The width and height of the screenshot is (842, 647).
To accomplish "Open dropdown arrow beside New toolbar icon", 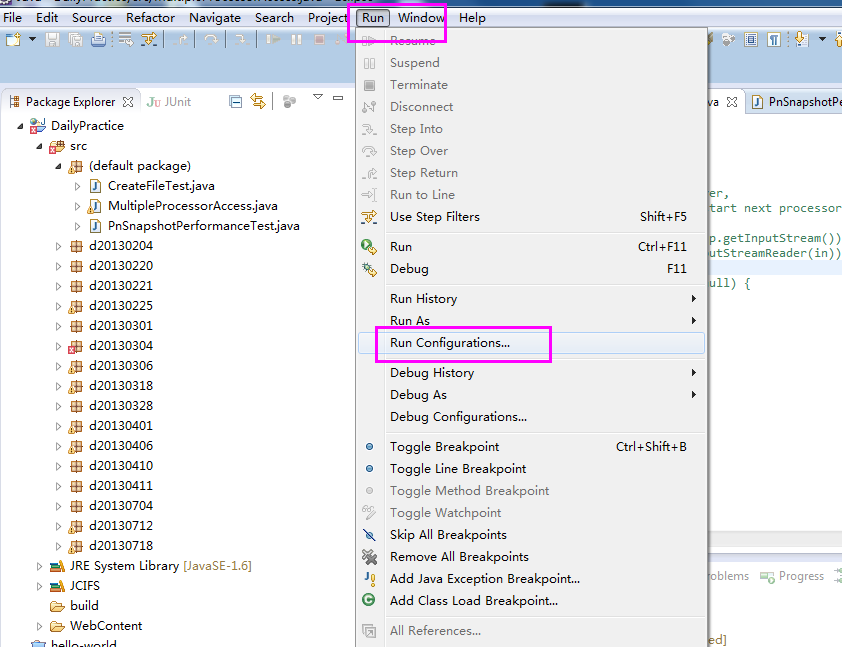I will pyautogui.click(x=32, y=39).
